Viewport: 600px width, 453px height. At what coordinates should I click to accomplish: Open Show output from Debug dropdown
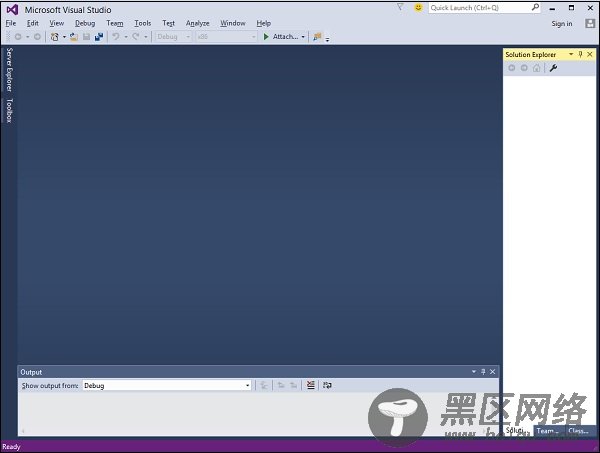247,385
